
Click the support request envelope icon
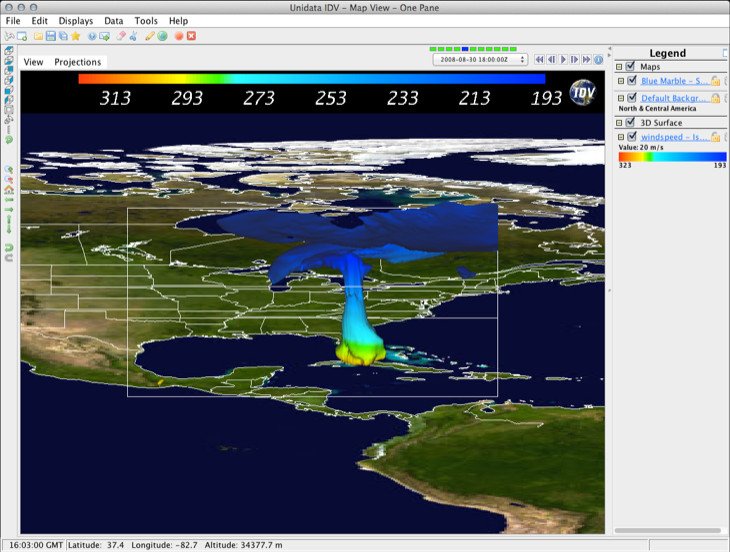click(x=104, y=36)
